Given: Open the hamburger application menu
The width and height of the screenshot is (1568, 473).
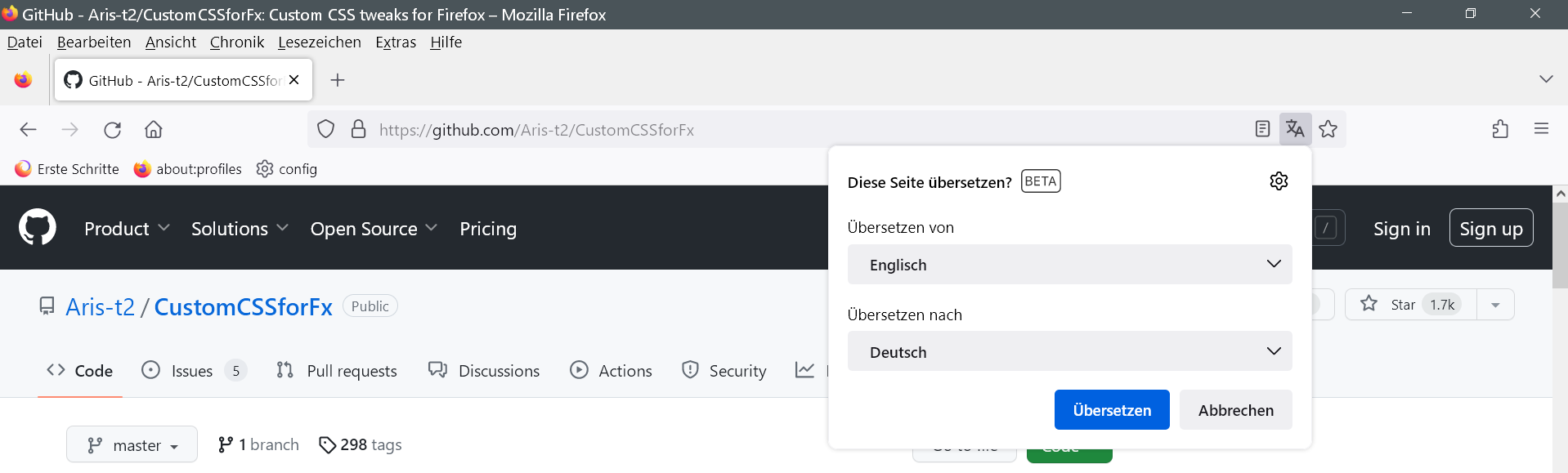Looking at the screenshot, I should [x=1541, y=129].
